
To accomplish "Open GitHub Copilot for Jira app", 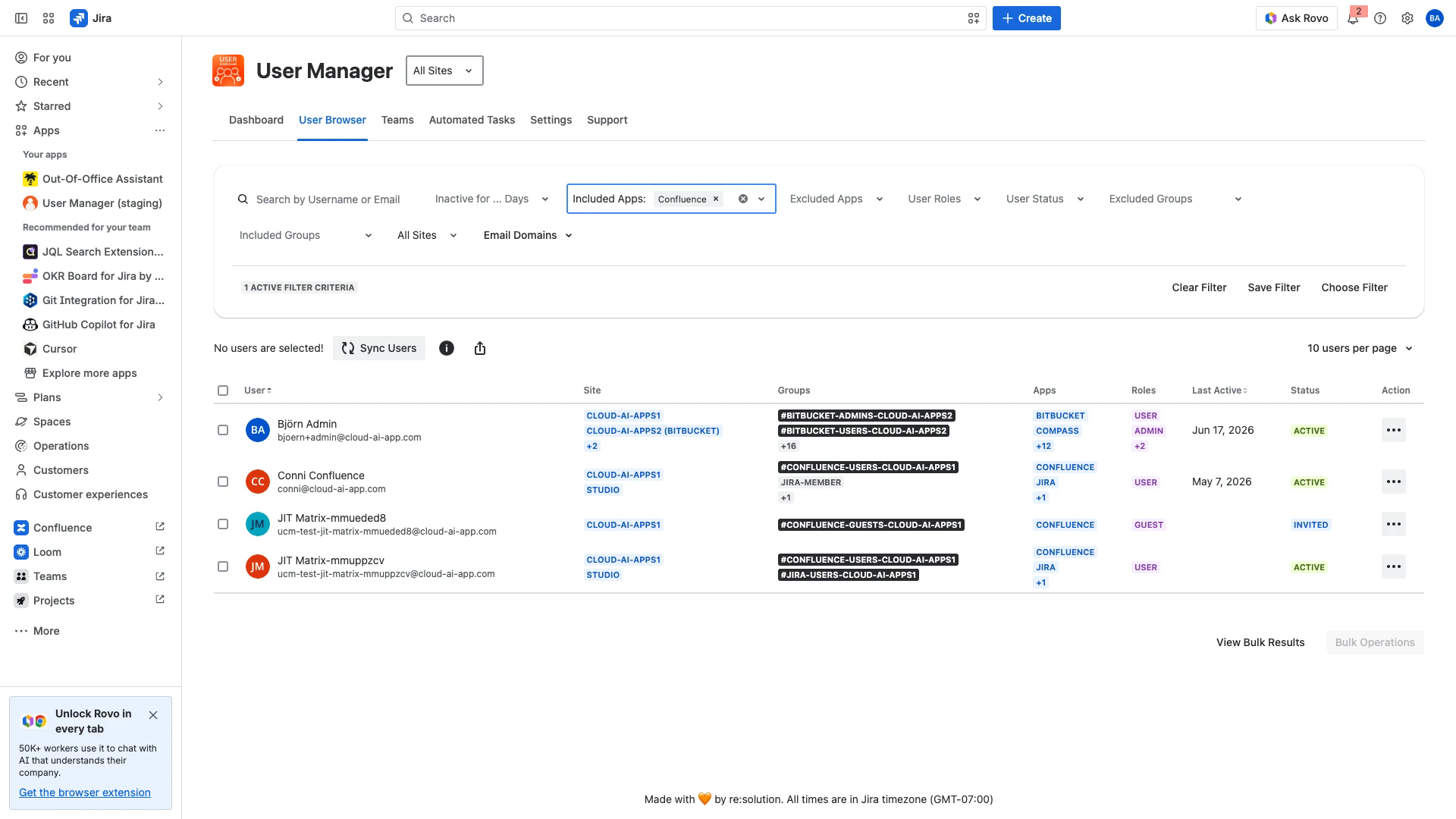I will tap(93, 325).
